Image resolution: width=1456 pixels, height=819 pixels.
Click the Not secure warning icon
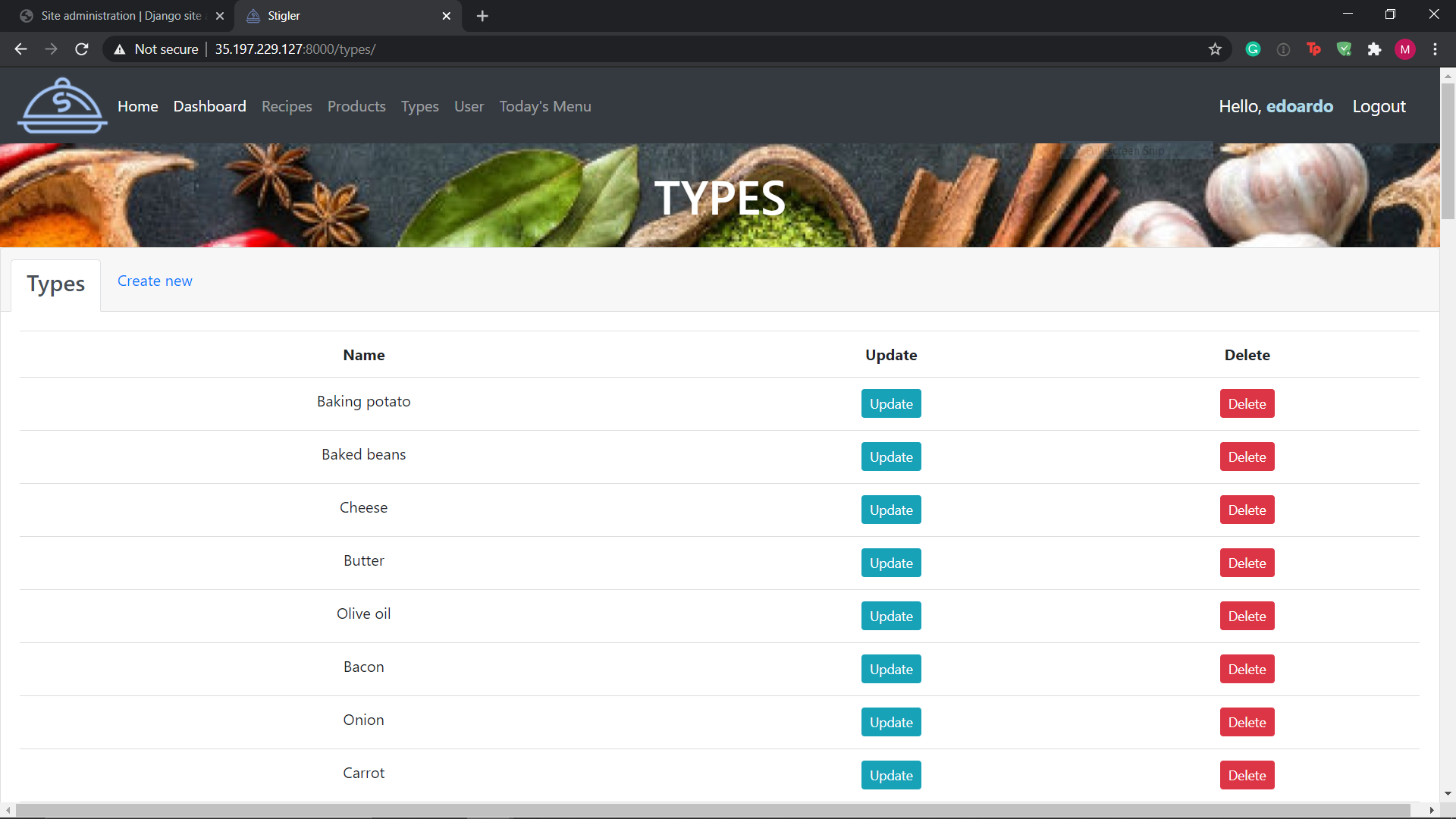(x=120, y=49)
